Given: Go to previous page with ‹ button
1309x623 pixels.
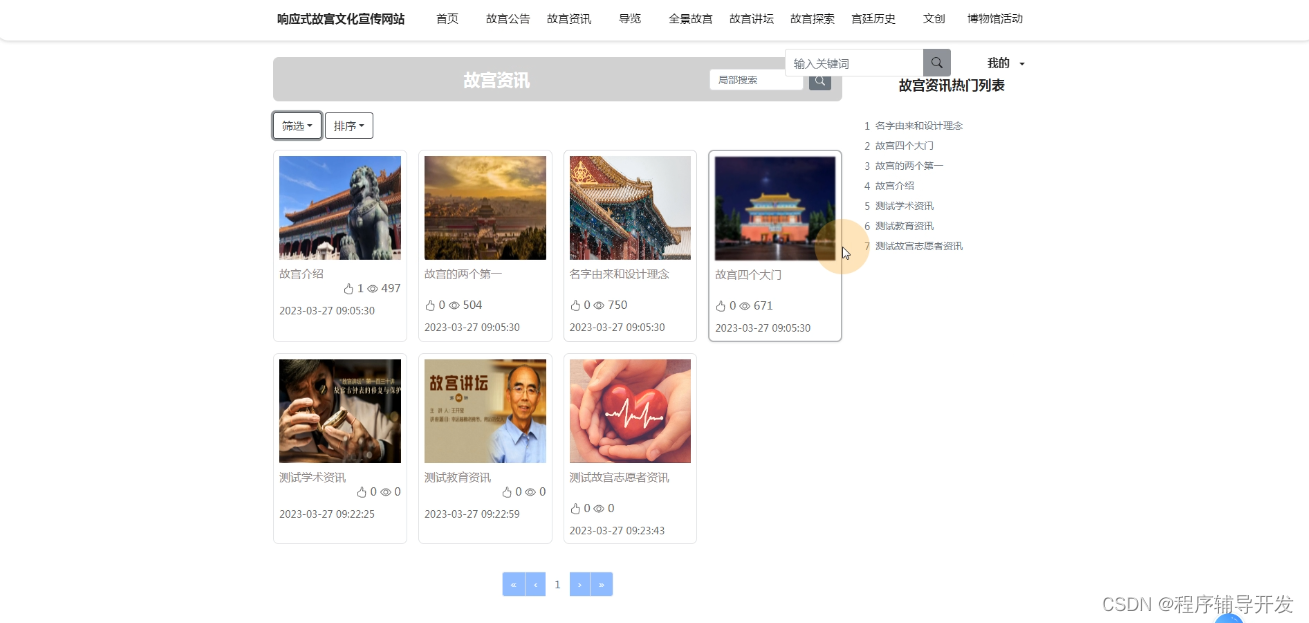Looking at the screenshot, I should pyautogui.click(x=535, y=584).
